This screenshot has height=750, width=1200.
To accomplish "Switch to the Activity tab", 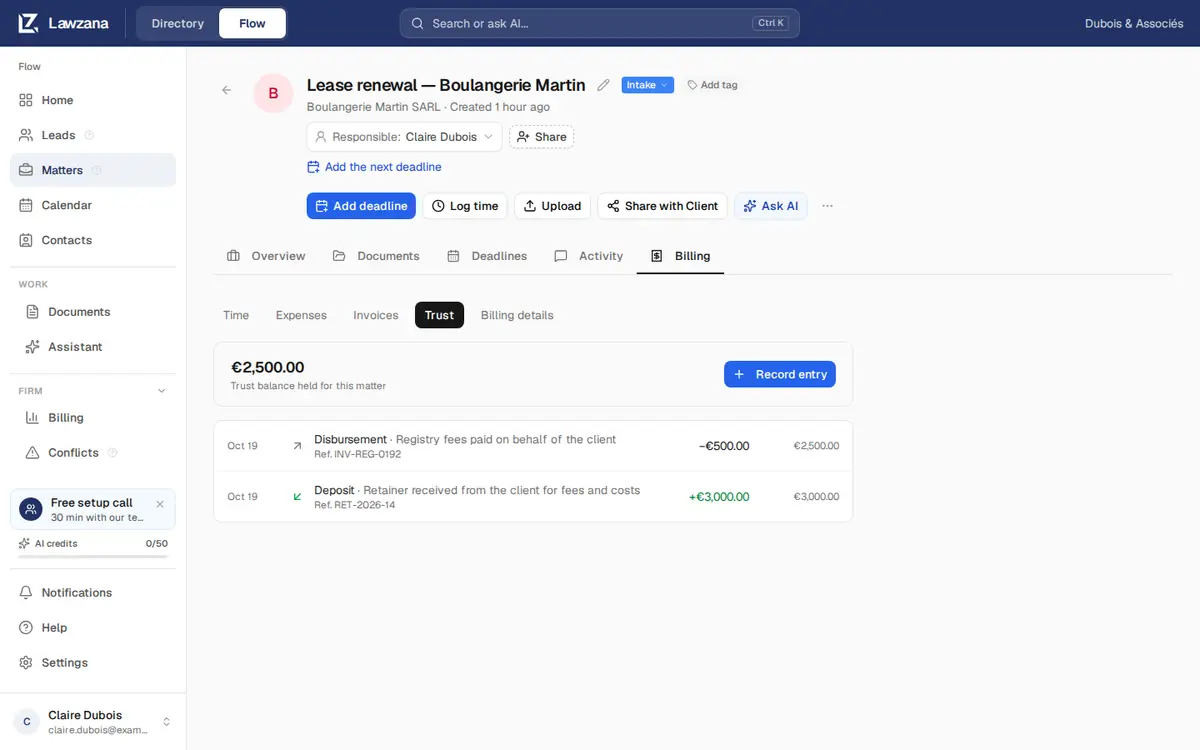I will tap(589, 256).
